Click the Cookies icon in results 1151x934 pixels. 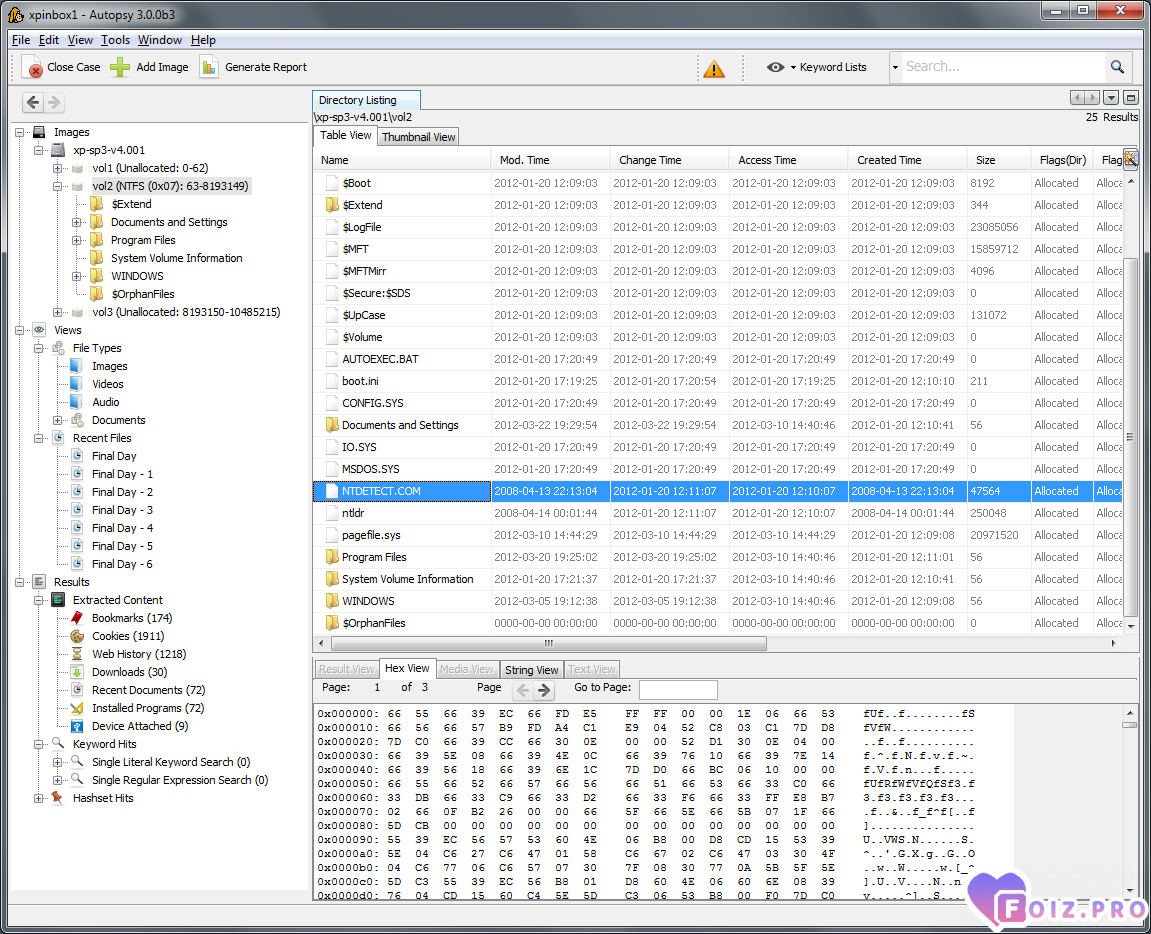[x=77, y=636]
